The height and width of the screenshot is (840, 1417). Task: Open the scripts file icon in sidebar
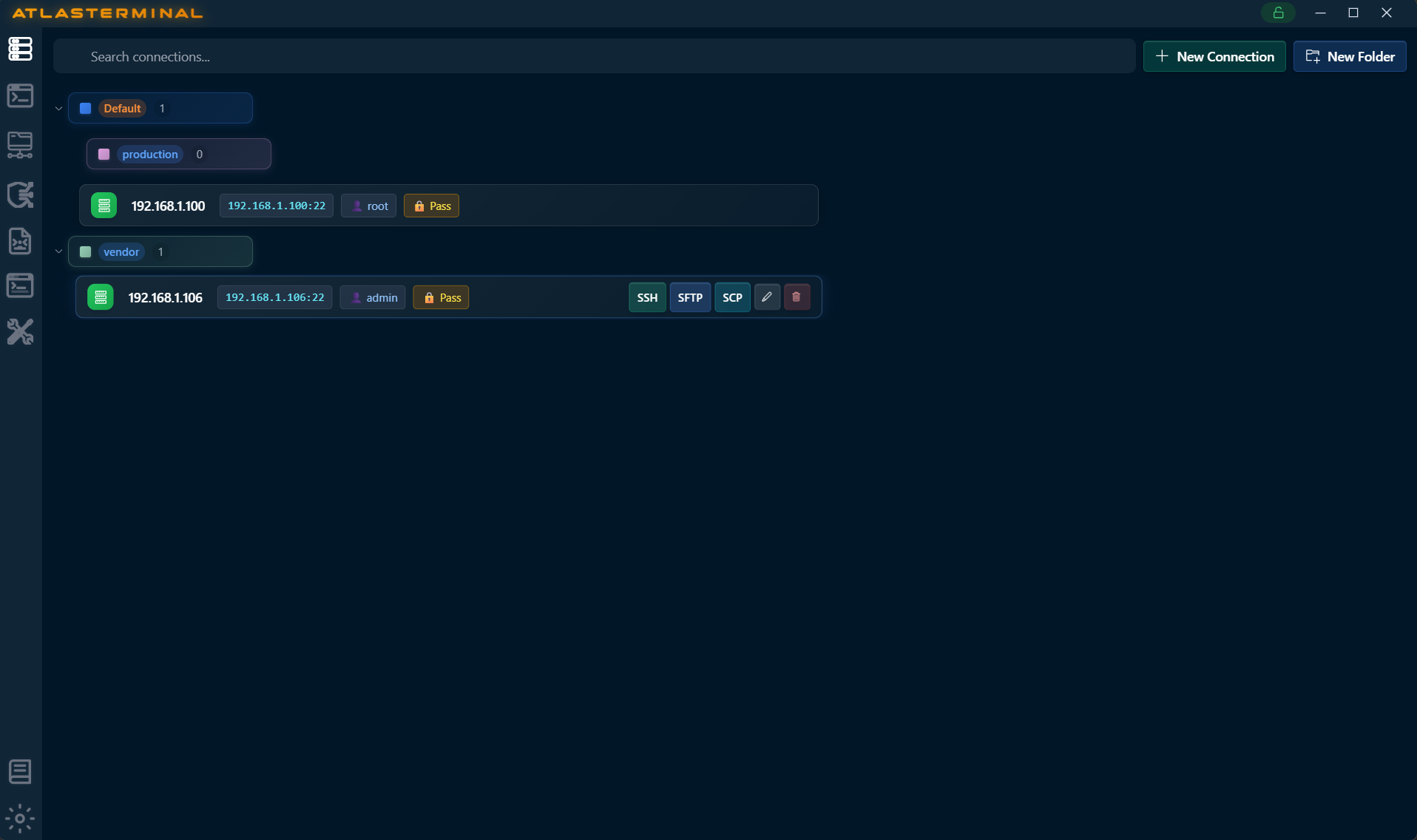pos(20,241)
